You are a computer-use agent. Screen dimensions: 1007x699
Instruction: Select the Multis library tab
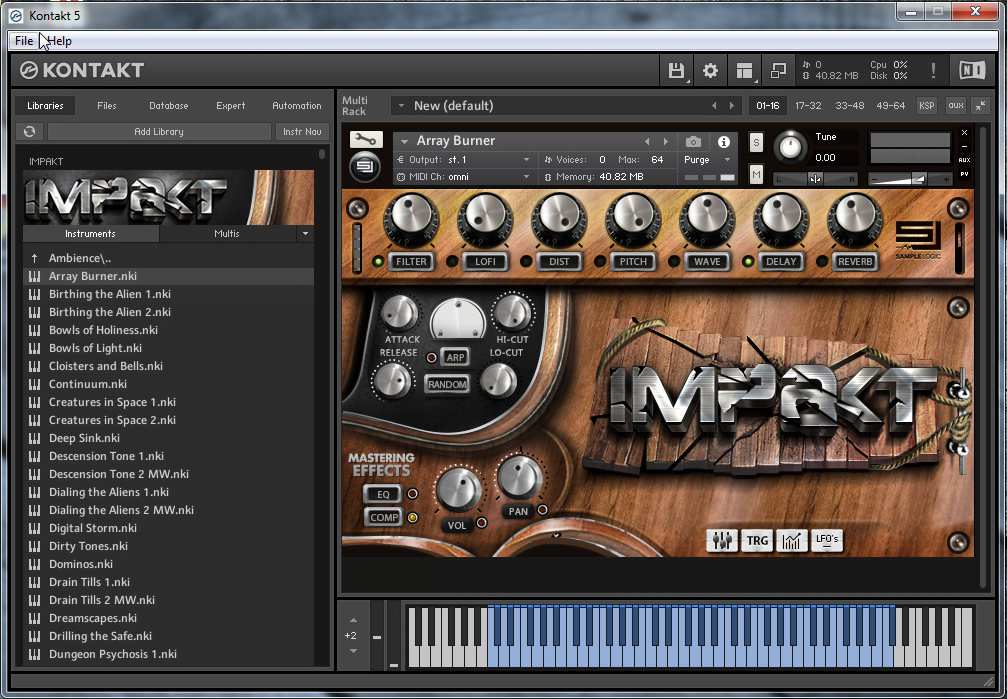tap(227, 234)
